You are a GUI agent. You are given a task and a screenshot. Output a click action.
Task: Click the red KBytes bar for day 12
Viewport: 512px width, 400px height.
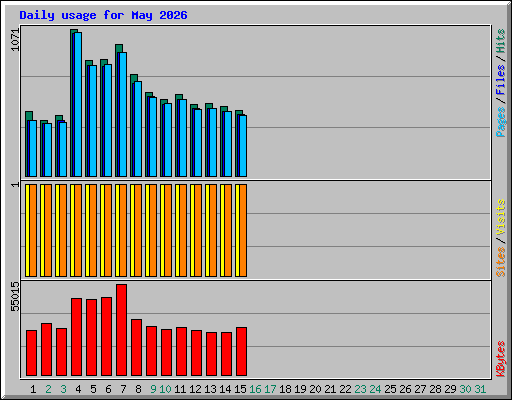[x=196, y=353]
